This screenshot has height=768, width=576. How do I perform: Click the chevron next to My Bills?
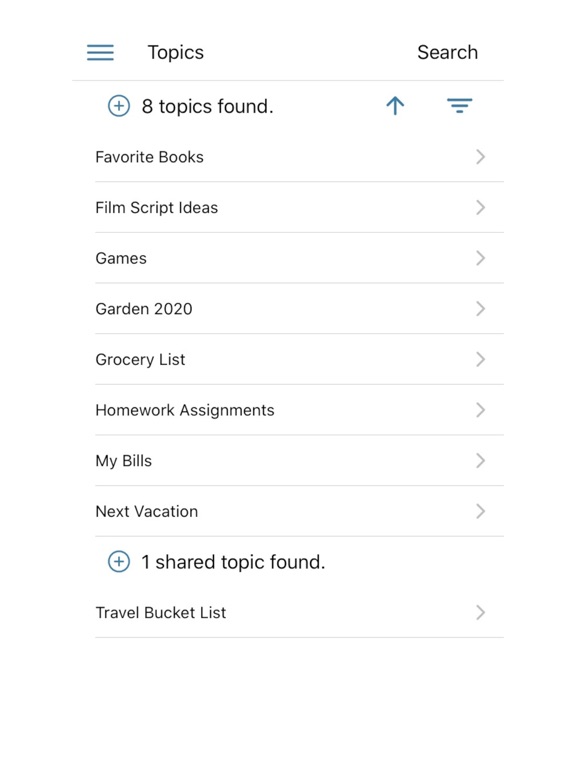click(x=480, y=460)
